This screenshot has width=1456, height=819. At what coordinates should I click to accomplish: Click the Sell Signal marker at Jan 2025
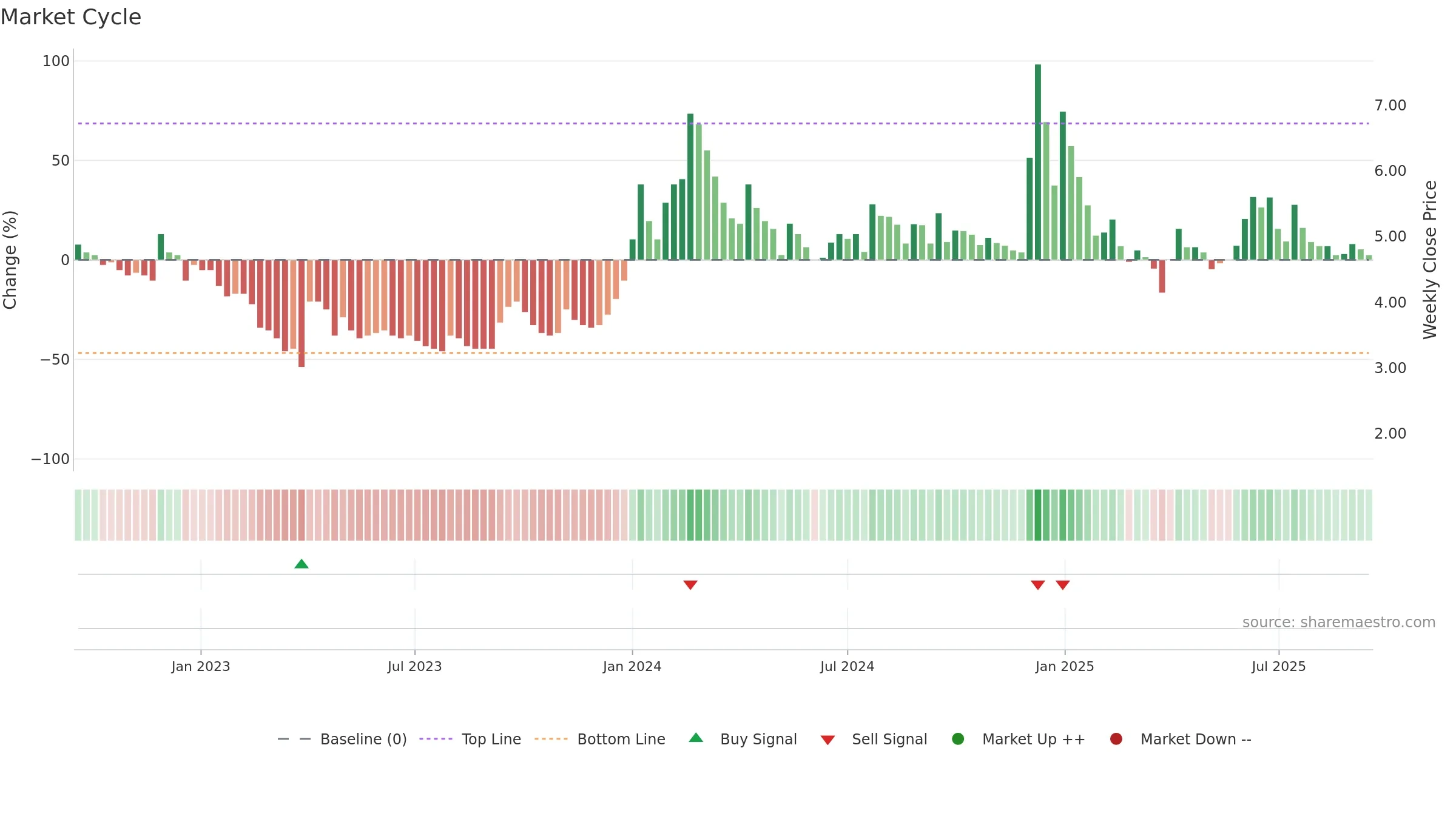(1063, 585)
